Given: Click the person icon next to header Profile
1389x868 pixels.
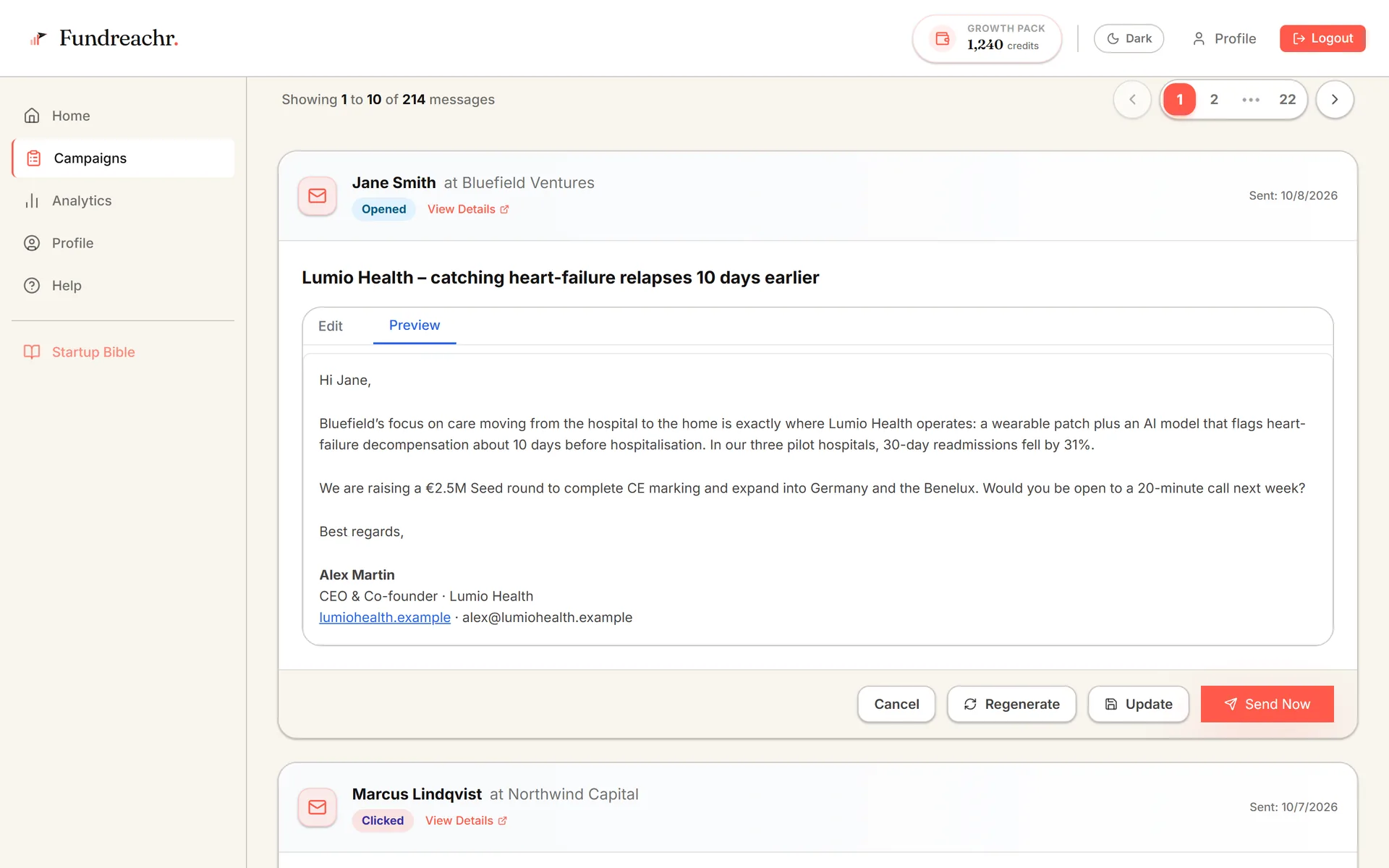Looking at the screenshot, I should [1199, 39].
